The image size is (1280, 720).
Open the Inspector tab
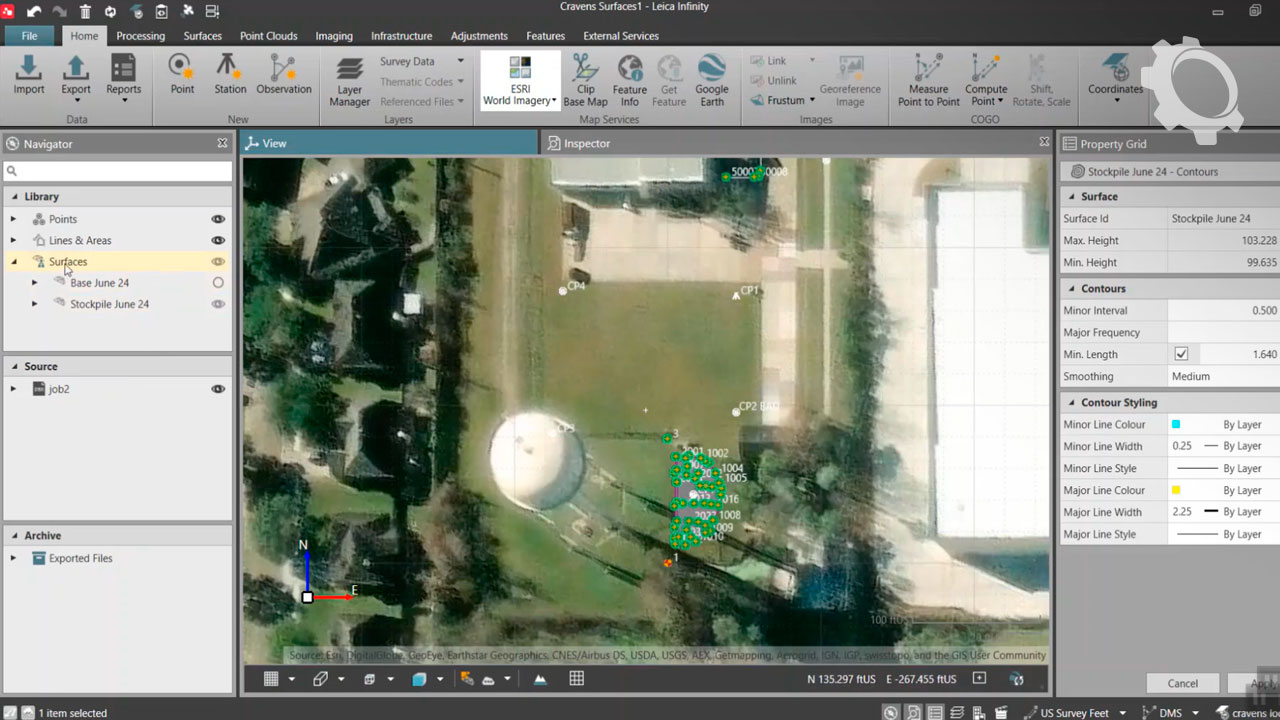click(x=586, y=144)
